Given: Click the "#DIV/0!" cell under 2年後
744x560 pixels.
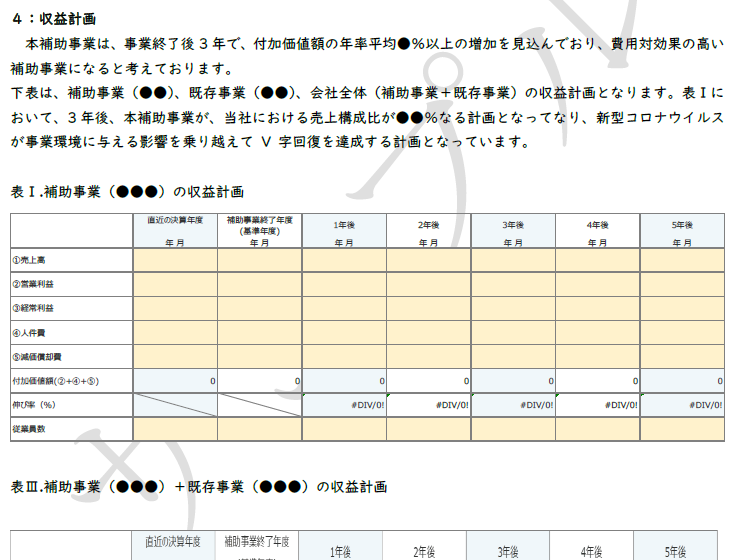Looking at the screenshot, I should [x=429, y=405].
